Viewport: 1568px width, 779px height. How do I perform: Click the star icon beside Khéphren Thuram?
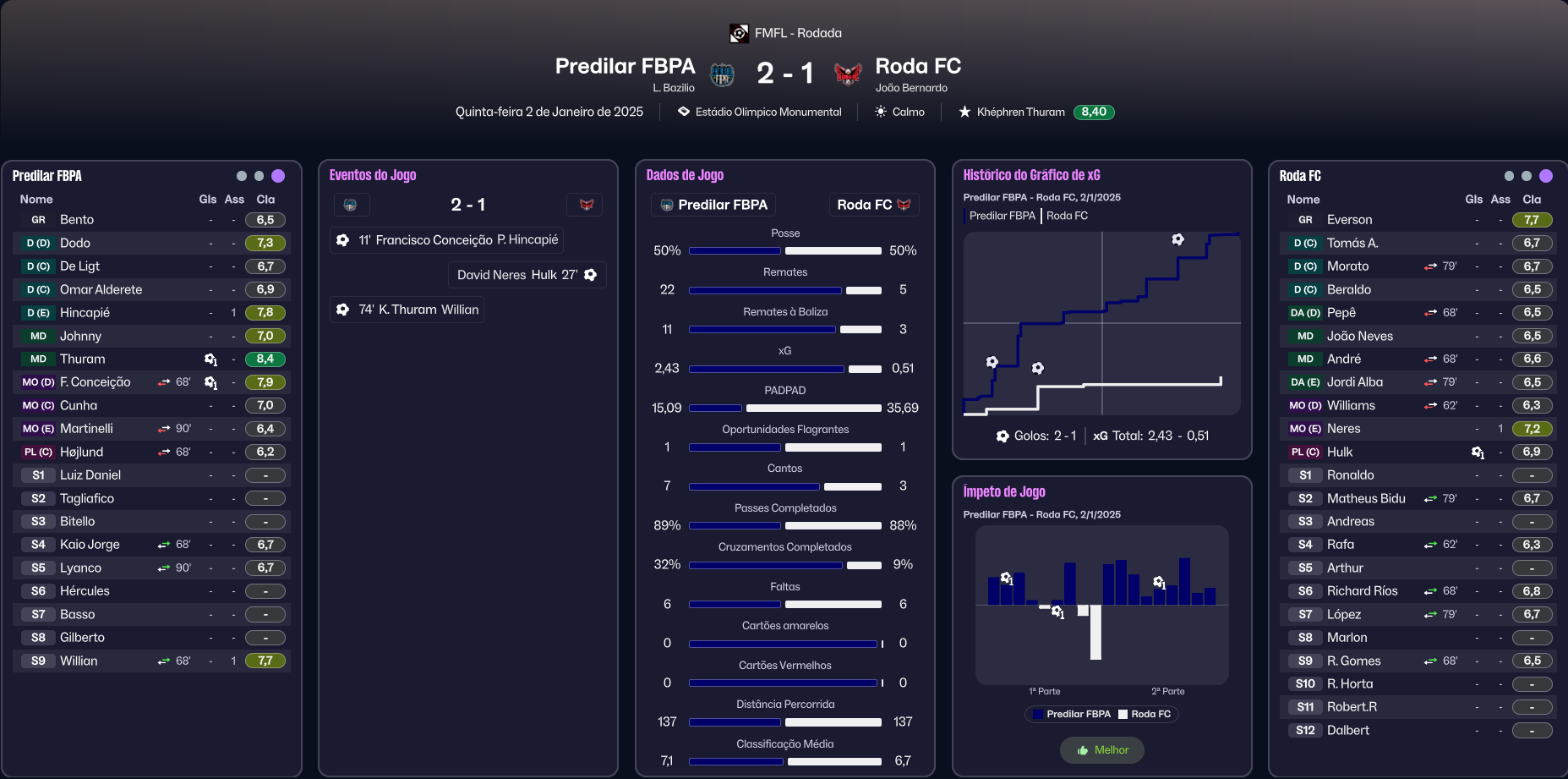(x=964, y=112)
